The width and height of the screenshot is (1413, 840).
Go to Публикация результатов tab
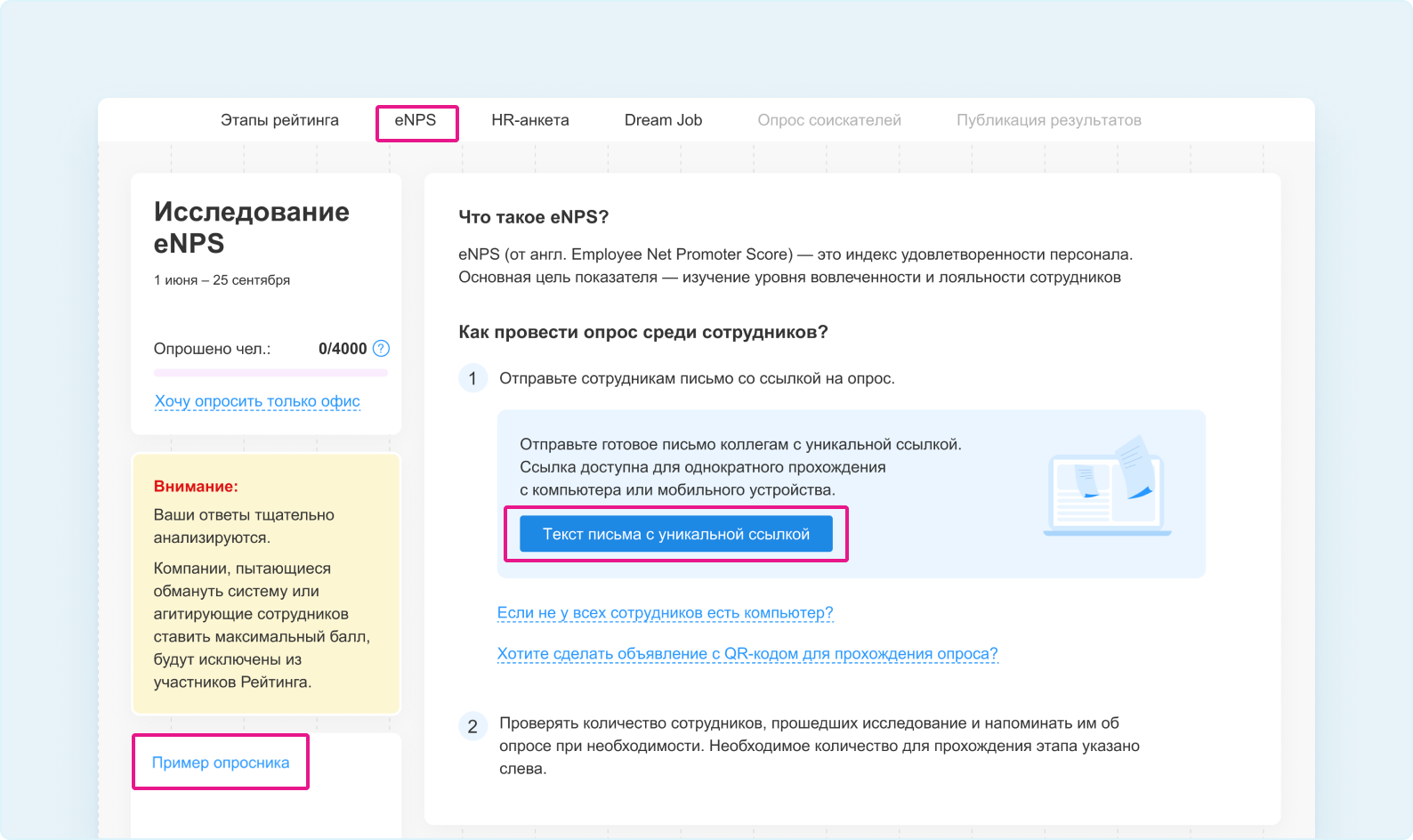point(1049,120)
